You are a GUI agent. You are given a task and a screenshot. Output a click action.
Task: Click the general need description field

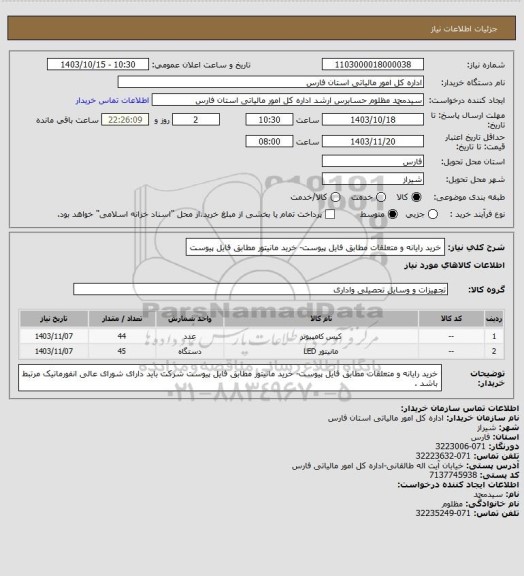coord(315,248)
